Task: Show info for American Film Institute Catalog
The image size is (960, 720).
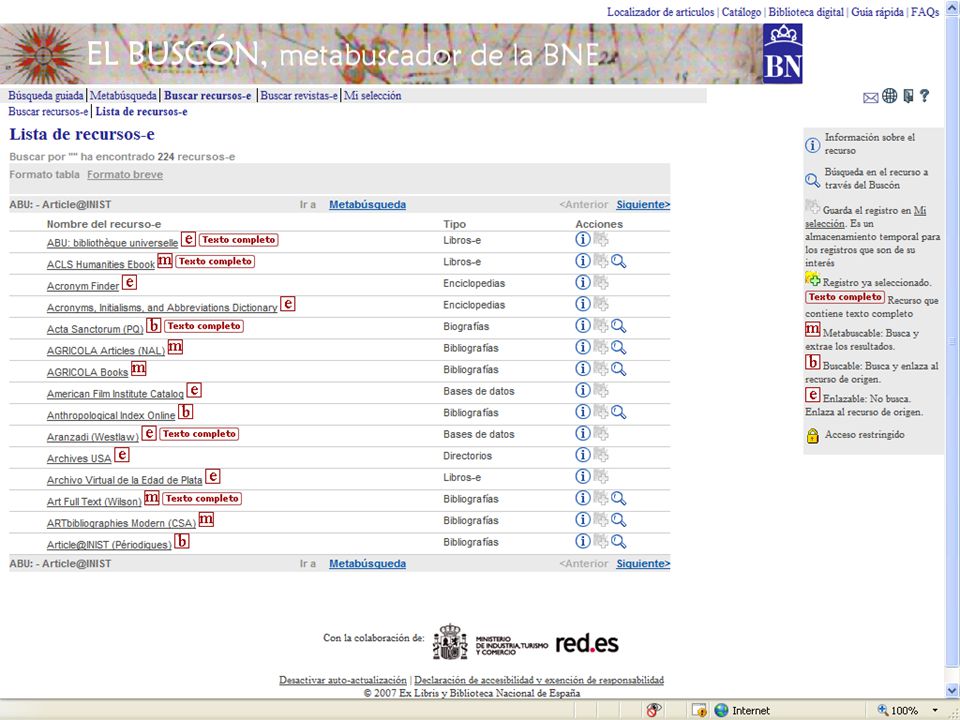Action: (582, 390)
